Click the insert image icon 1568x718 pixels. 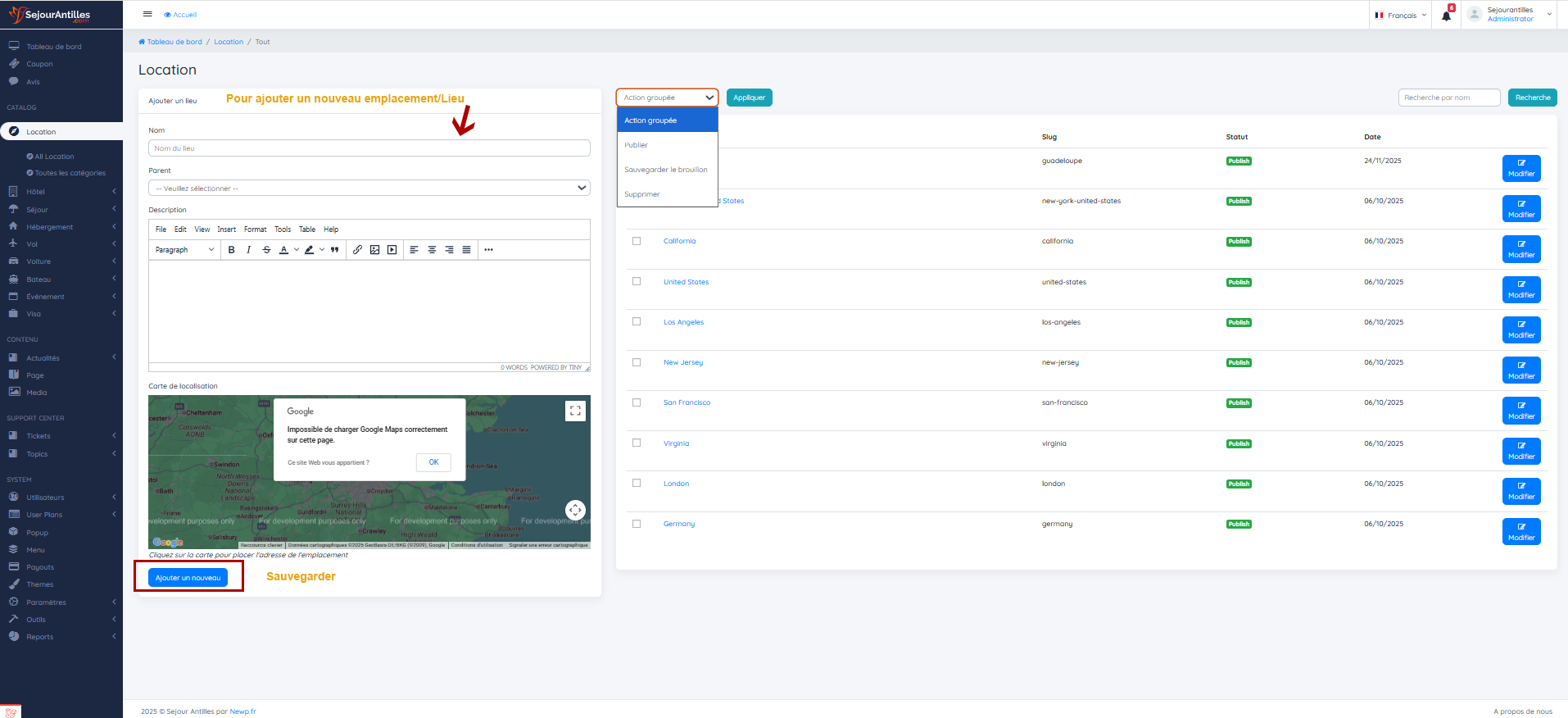[x=374, y=250]
